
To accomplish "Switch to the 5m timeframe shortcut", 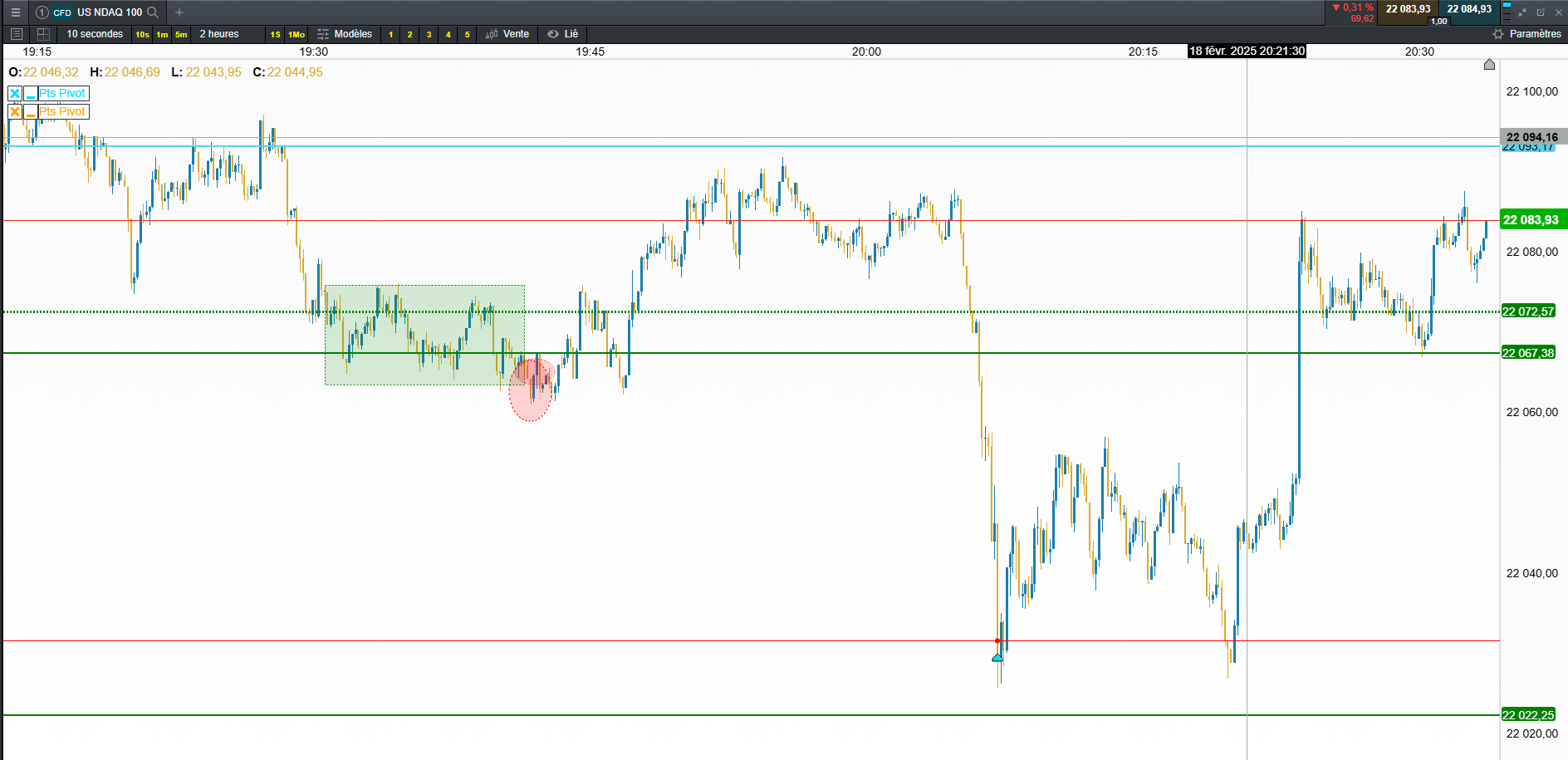I will [x=181, y=34].
